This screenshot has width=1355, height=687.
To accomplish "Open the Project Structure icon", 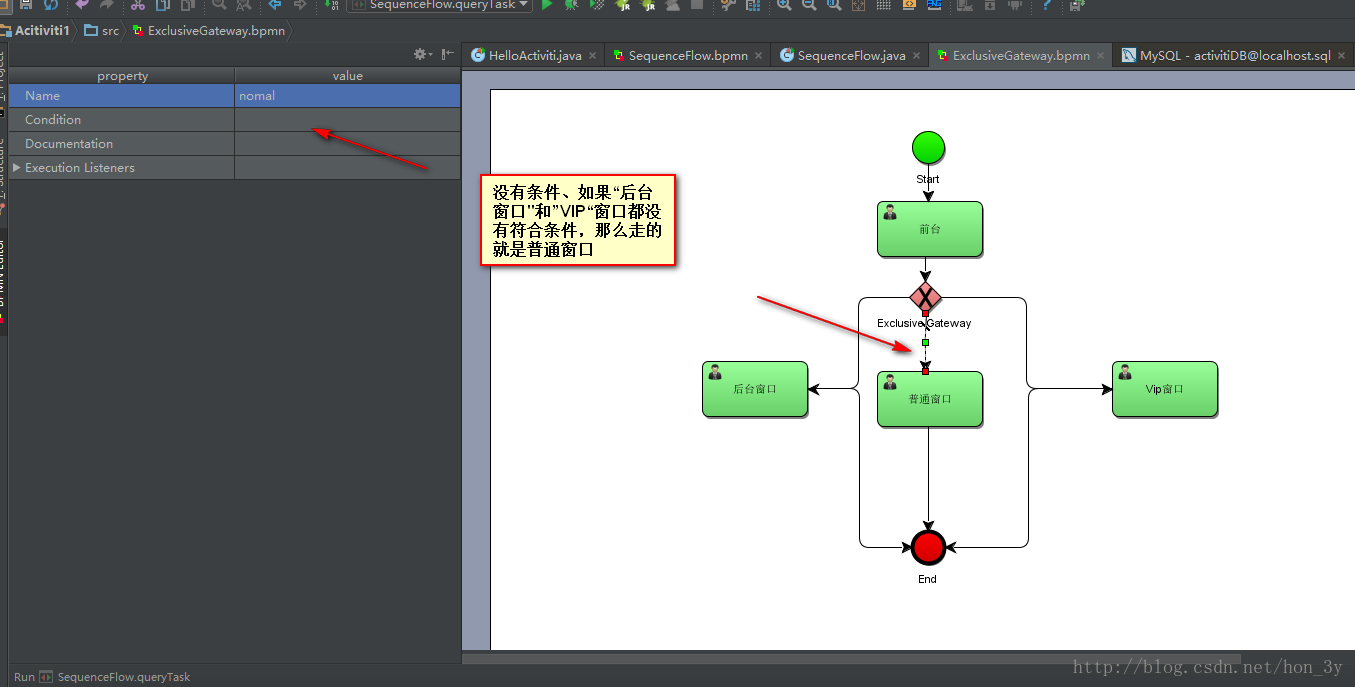I will [x=753, y=4].
